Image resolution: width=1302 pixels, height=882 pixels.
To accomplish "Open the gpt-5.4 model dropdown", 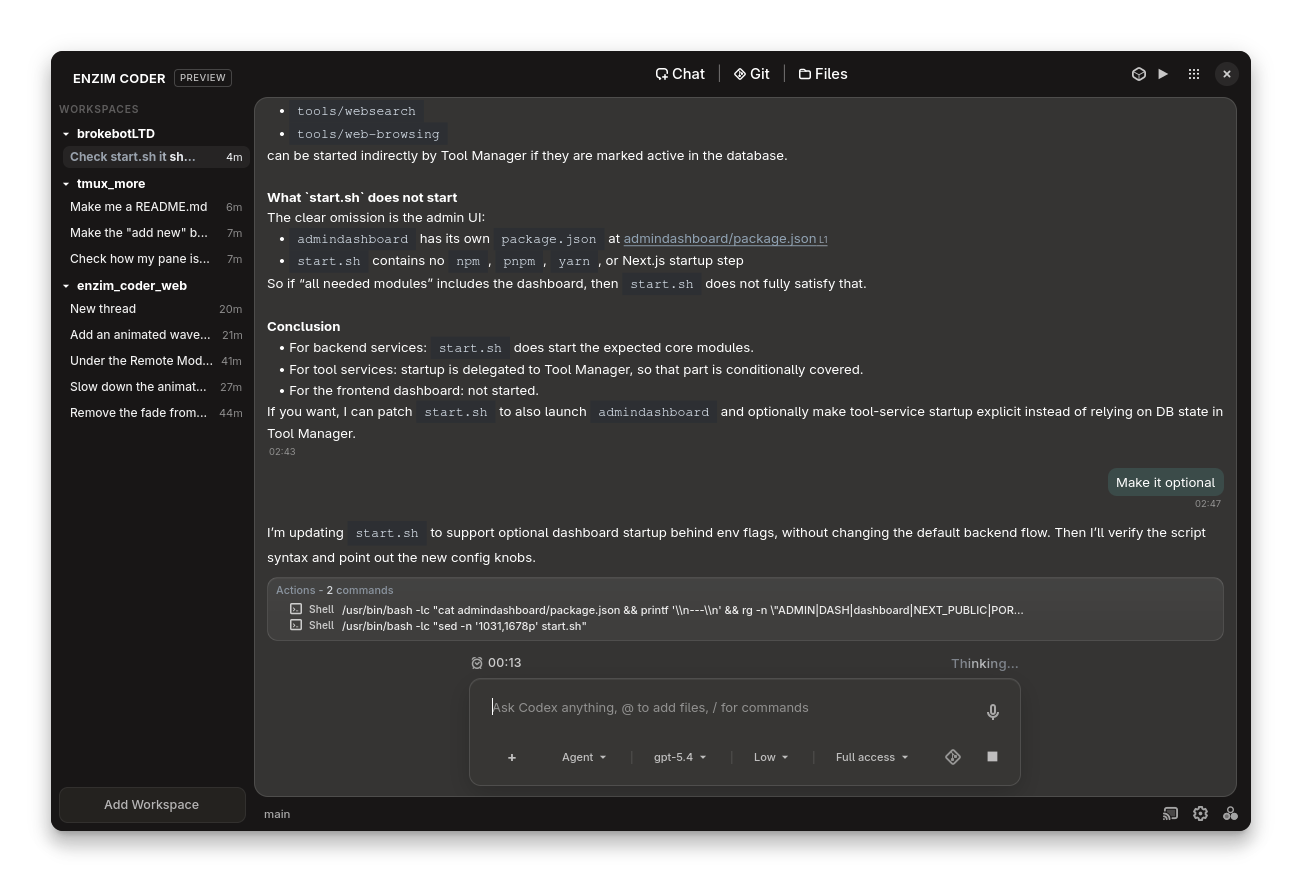I will [x=679, y=757].
